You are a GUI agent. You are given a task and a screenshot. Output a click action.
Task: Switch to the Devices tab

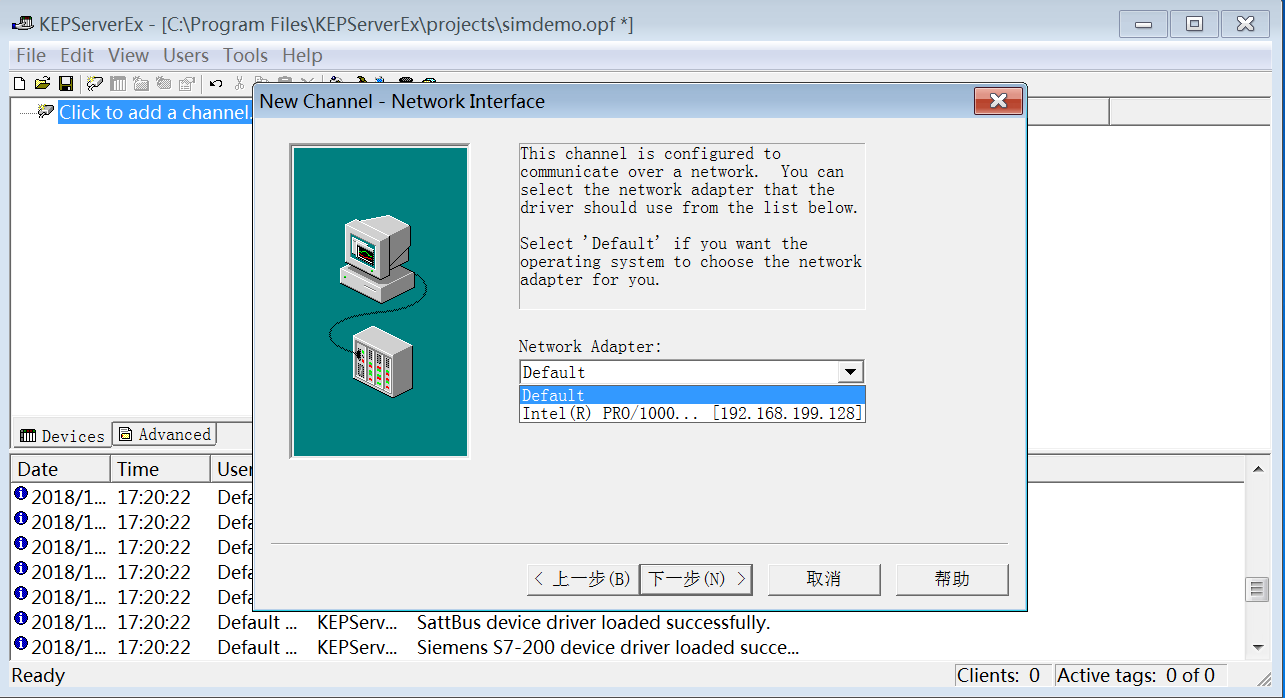[62, 436]
